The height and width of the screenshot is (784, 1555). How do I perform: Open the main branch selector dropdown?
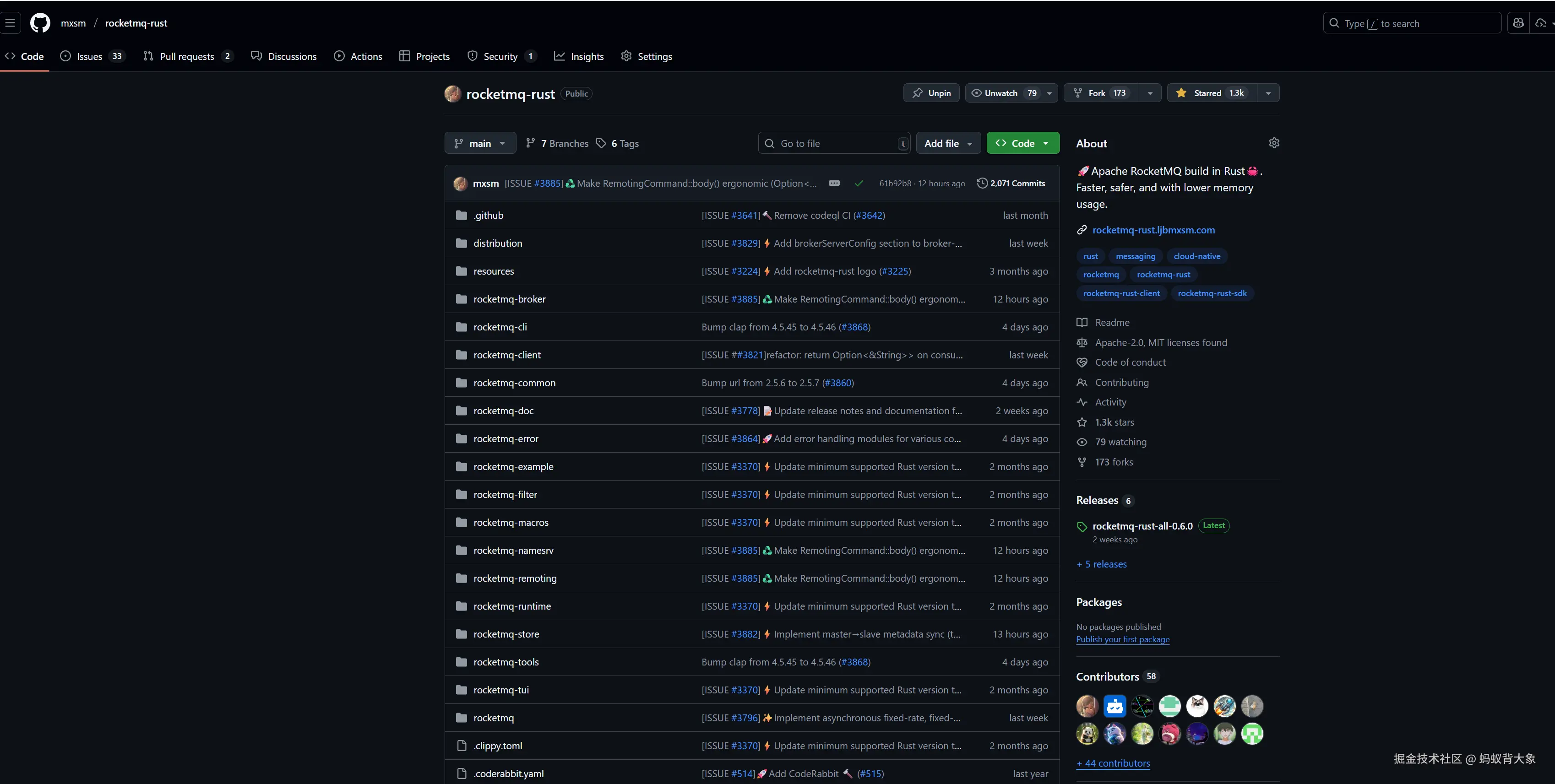[480, 143]
